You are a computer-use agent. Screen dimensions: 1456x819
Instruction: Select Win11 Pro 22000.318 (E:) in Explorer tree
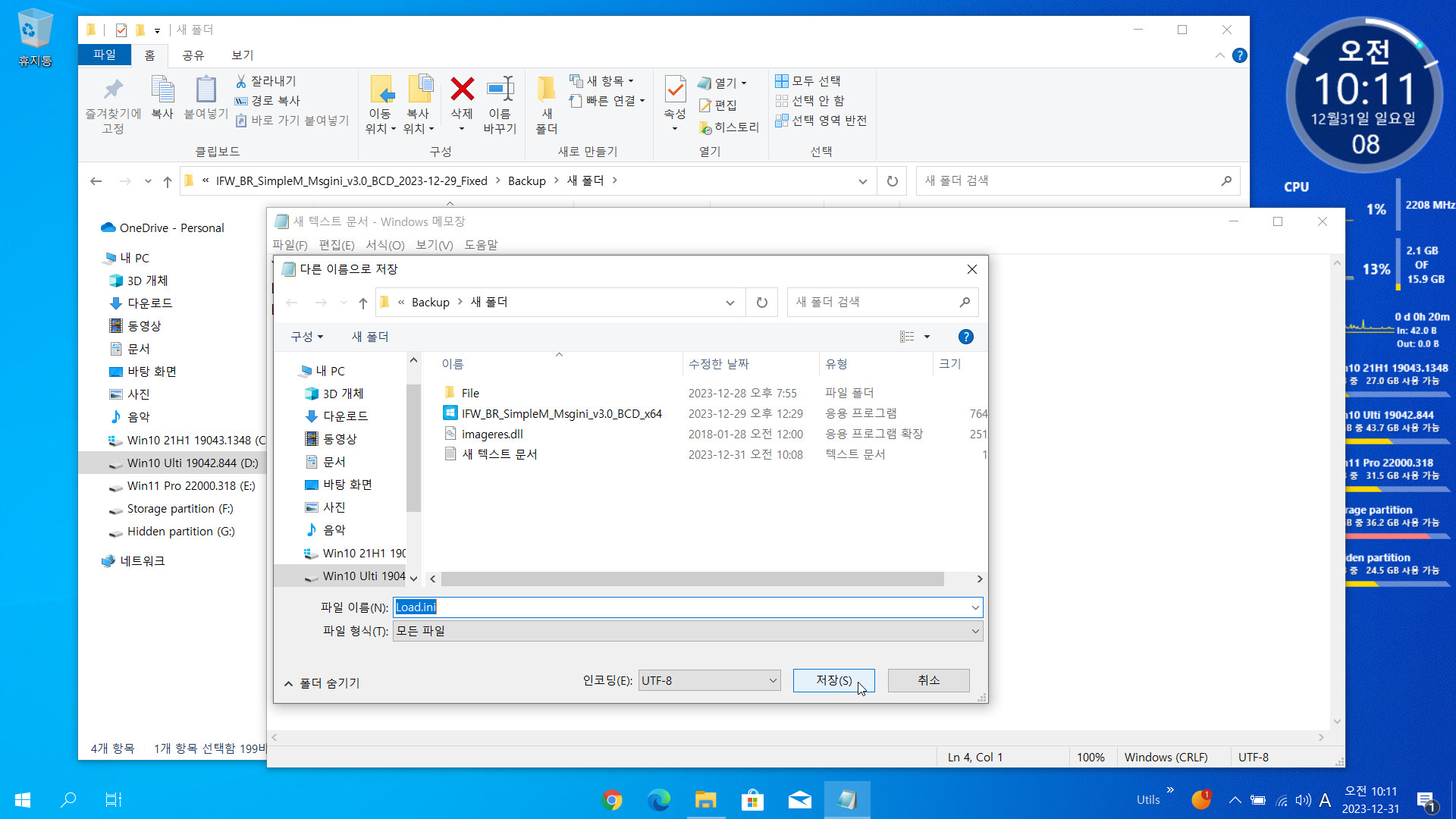191,486
